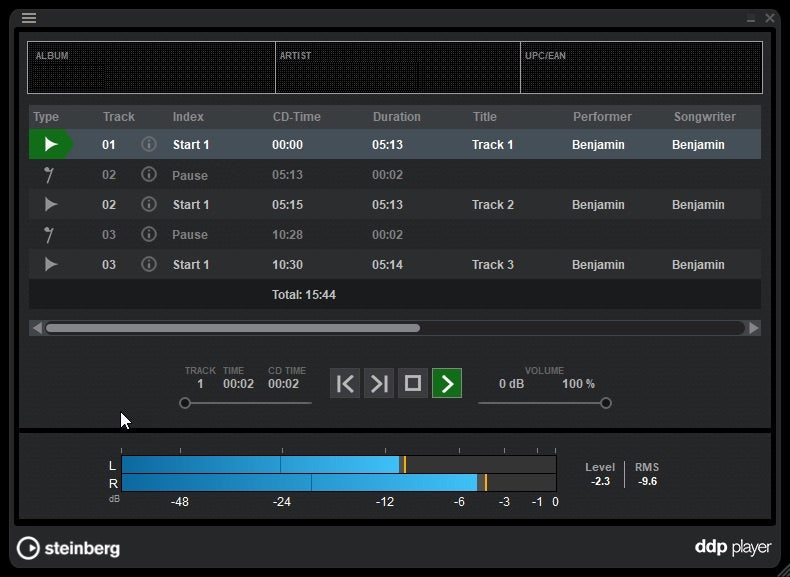Click the horizontal scrollbar left arrow
This screenshot has height=577, width=790.
point(37,328)
